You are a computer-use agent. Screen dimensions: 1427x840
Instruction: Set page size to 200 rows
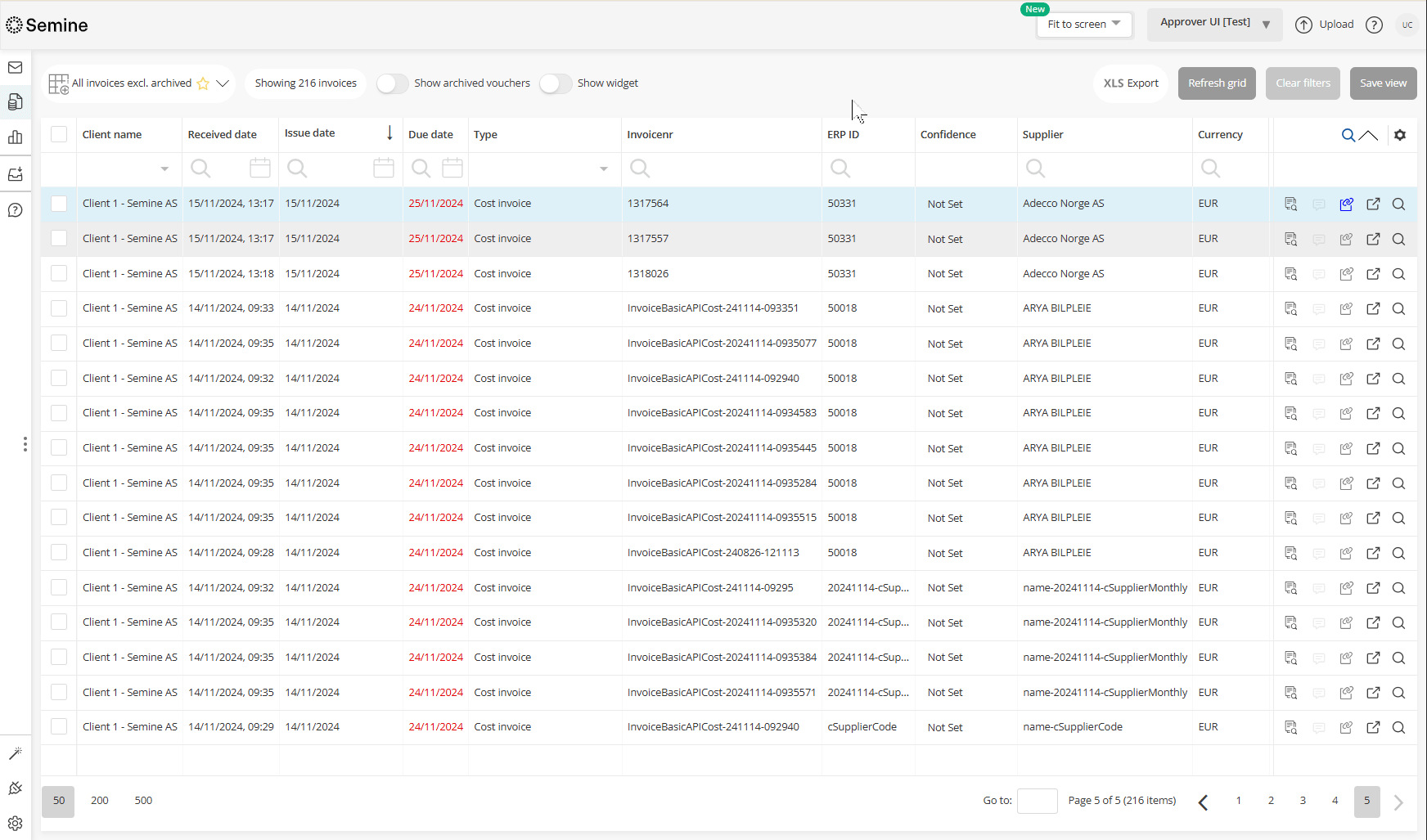tap(100, 801)
